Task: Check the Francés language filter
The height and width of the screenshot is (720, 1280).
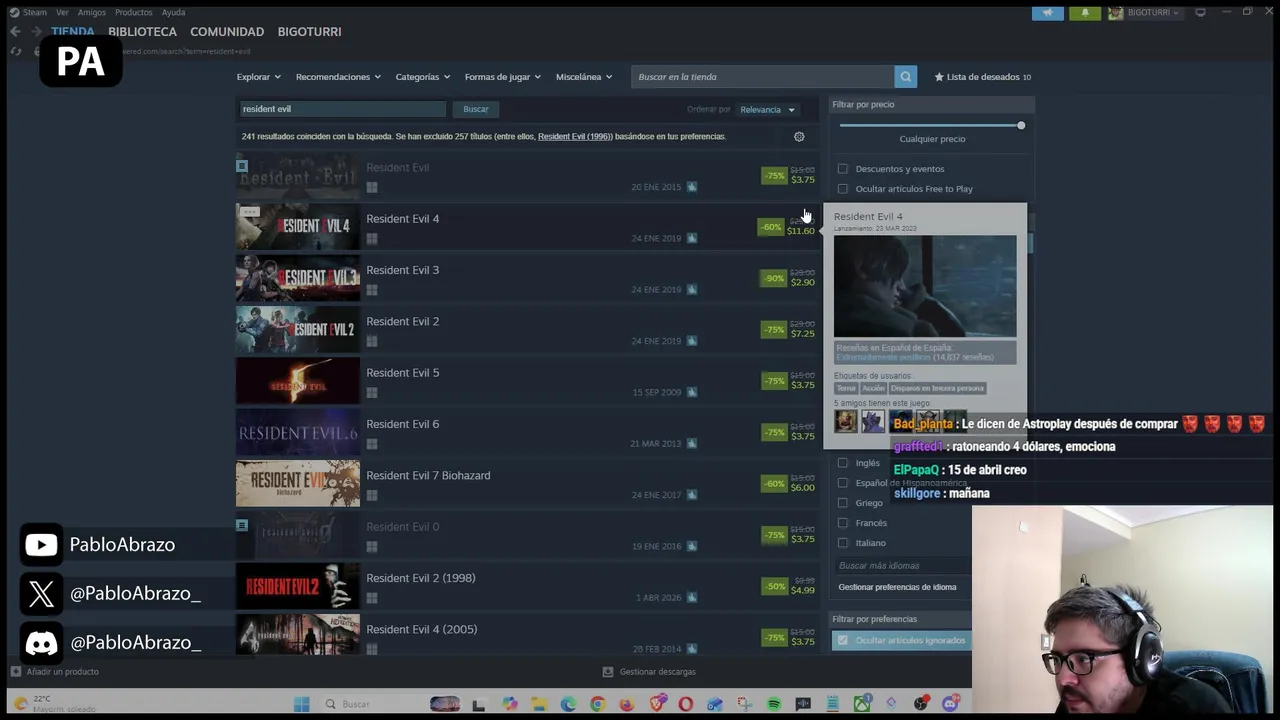Action: click(x=843, y=523)
